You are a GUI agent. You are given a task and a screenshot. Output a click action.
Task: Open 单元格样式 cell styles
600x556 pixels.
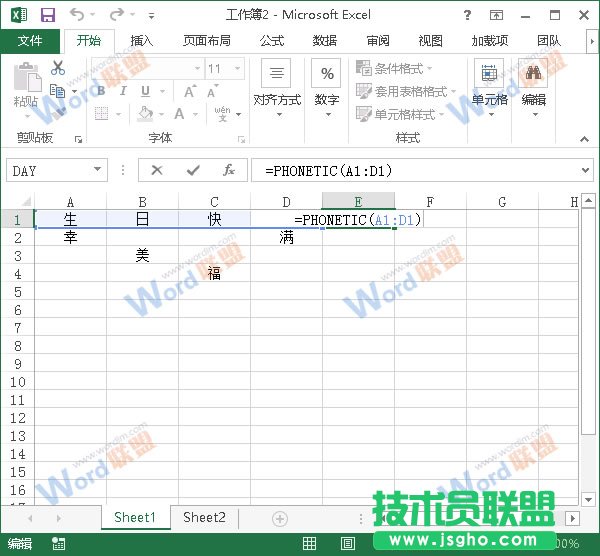coord(400,114)
